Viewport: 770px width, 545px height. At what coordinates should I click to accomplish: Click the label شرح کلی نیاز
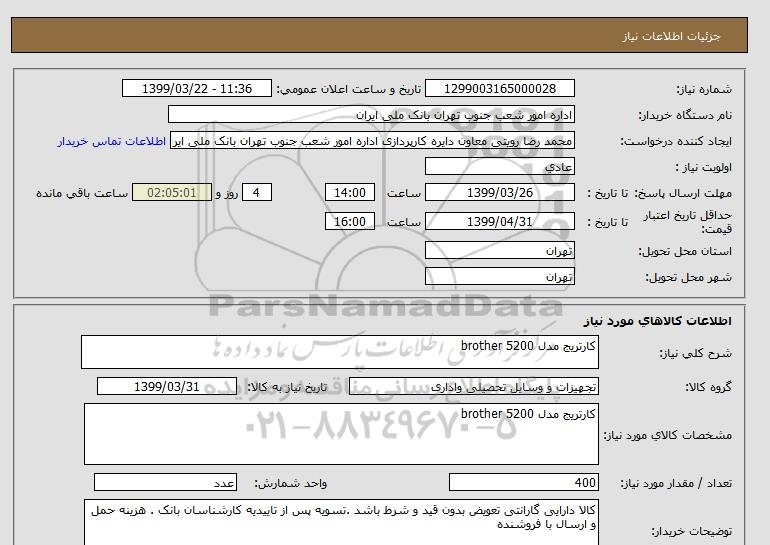click(x=695, y=353)
